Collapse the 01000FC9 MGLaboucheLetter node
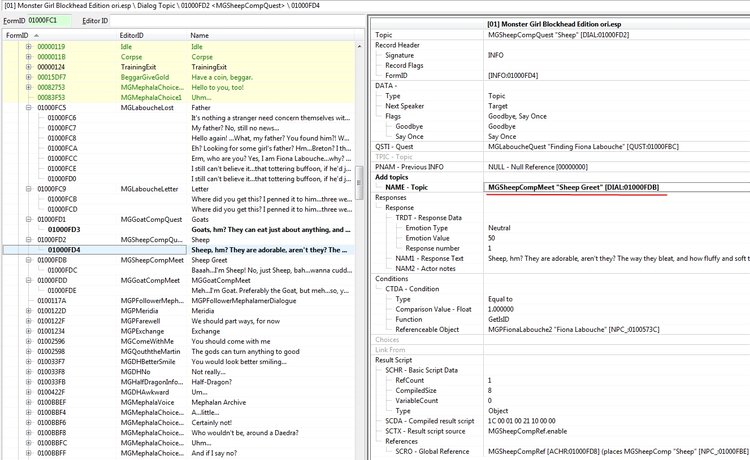 pos(28,189)
